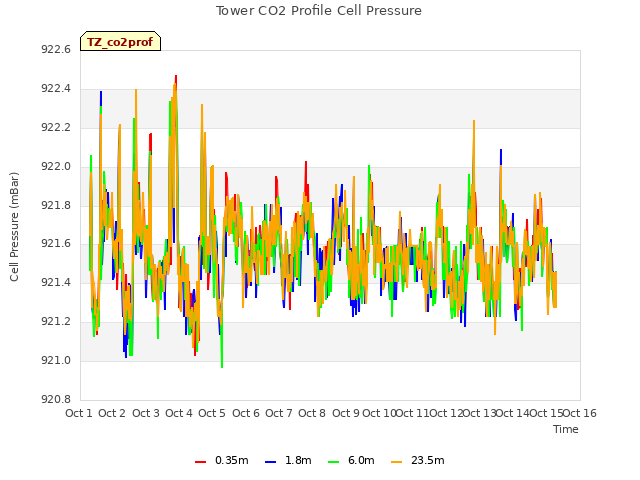
Task: Toggle the 23.5m legend entry
Action: tap(418, 460)
